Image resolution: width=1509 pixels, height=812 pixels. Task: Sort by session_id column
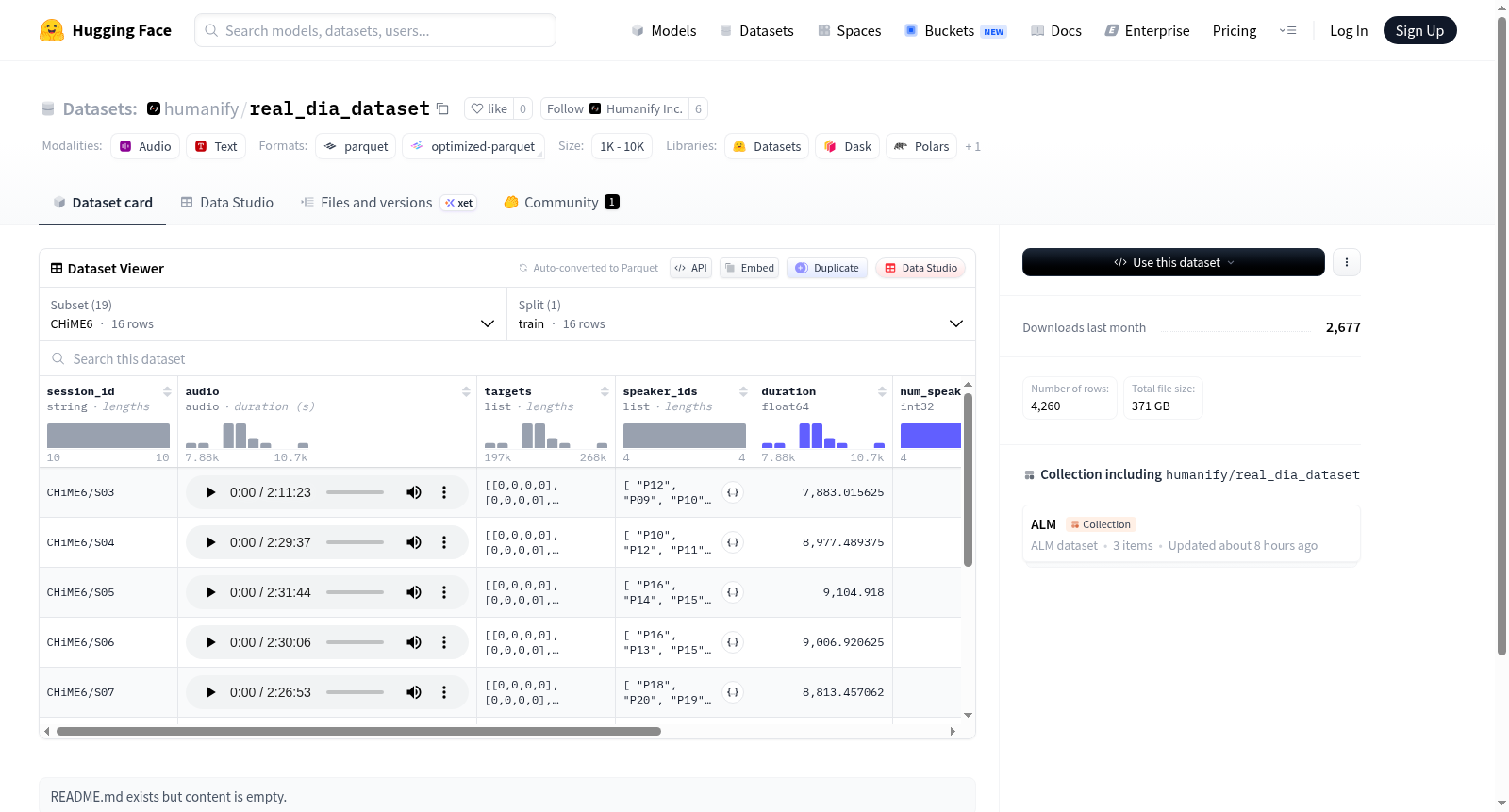click(167, 391)
